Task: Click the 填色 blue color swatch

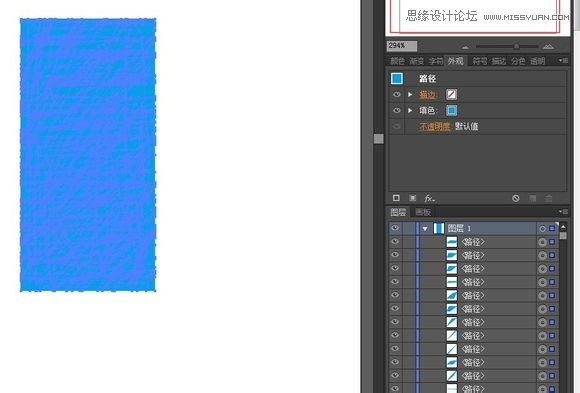Action: click(x=452, y=110)
